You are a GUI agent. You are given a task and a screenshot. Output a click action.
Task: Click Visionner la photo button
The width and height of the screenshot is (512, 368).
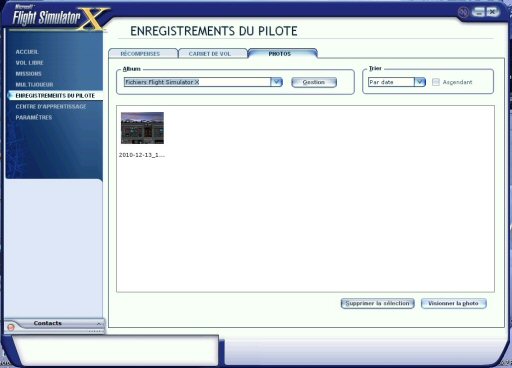pos(453,303)
